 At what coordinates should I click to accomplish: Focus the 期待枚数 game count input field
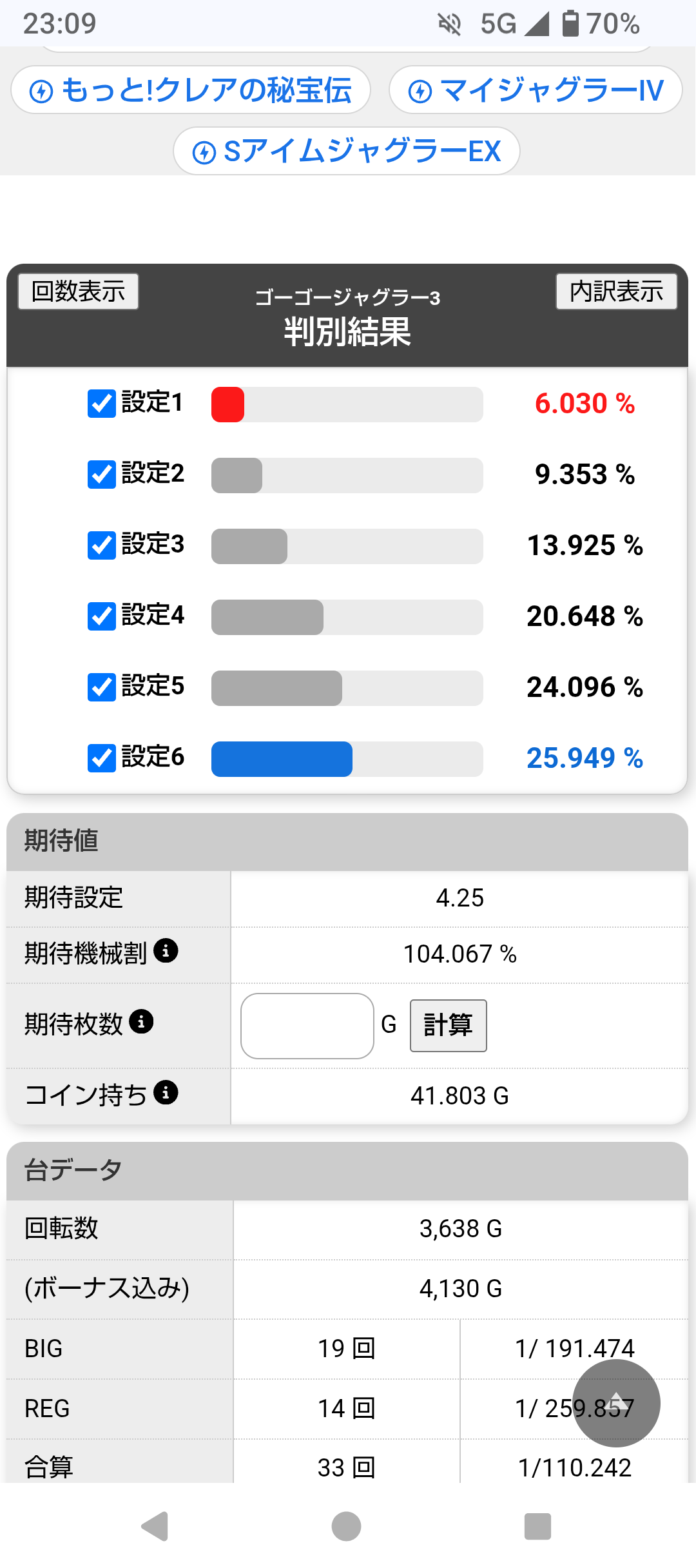[307, 1026]
